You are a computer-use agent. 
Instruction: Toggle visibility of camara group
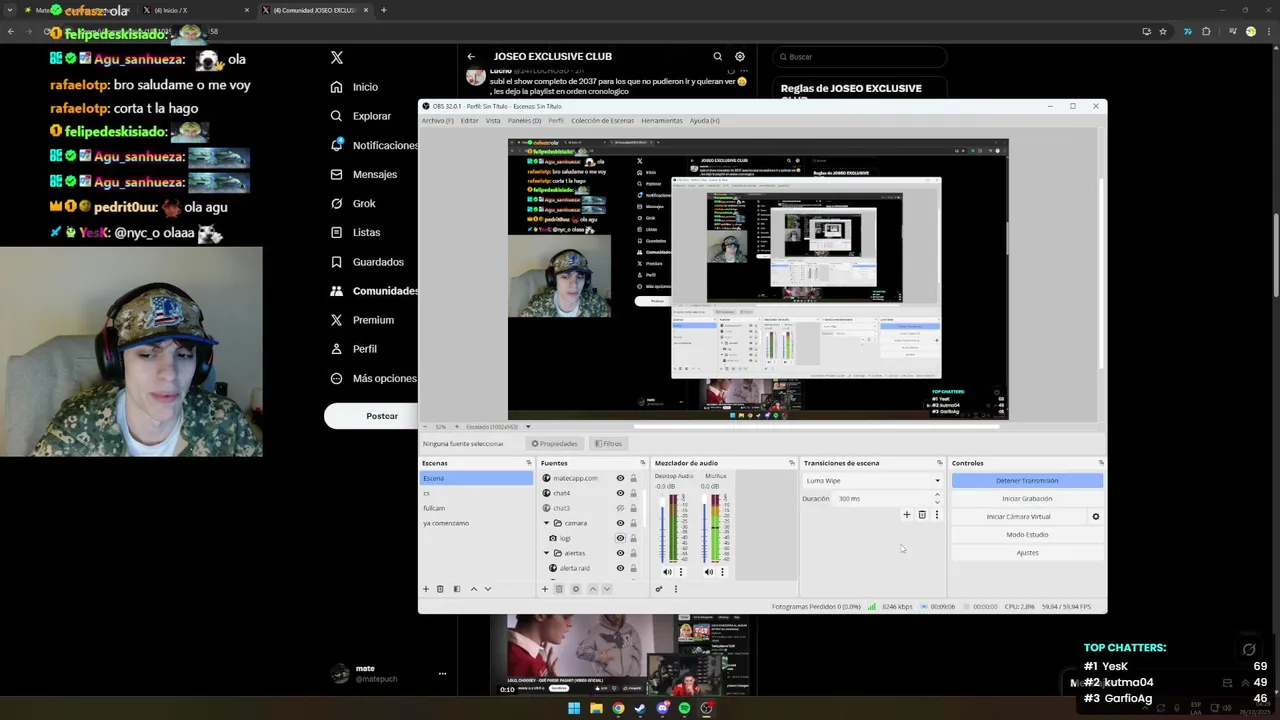click(620, 523)
